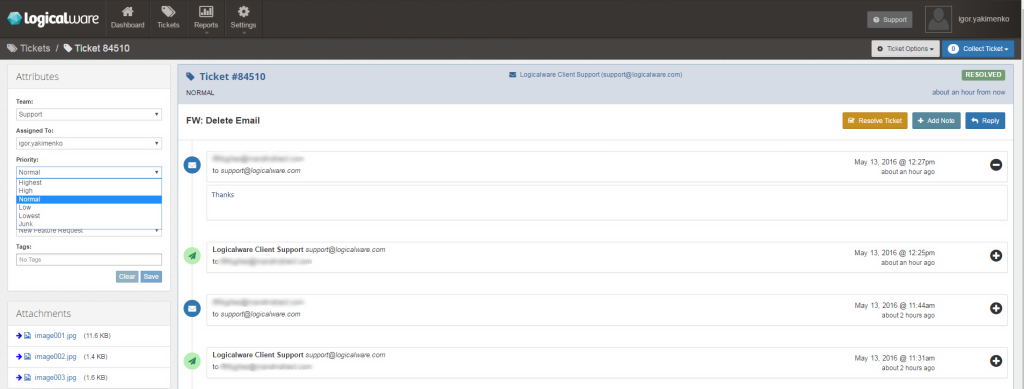Click envelope icon of 11:44am message

(192, 308)
